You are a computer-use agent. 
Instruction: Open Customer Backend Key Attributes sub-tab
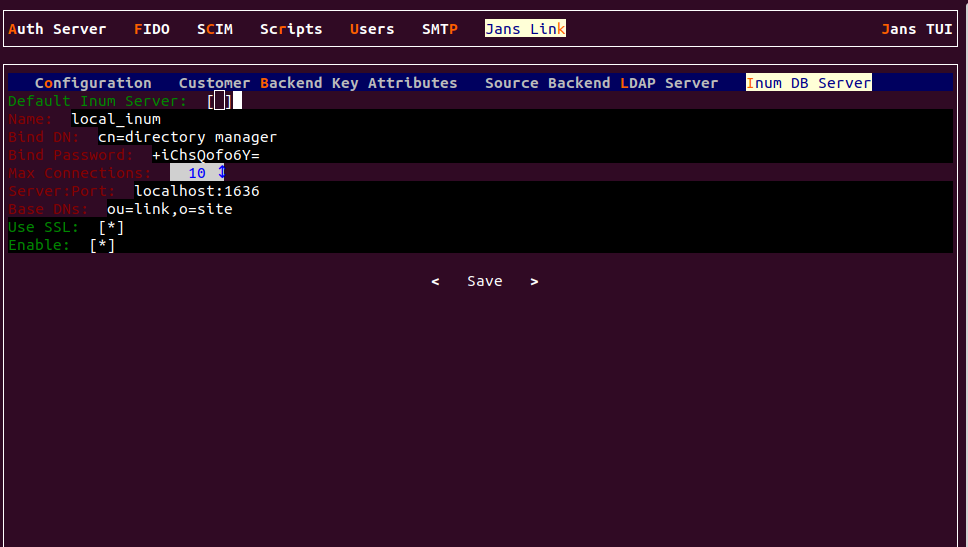tap(317, 83)
